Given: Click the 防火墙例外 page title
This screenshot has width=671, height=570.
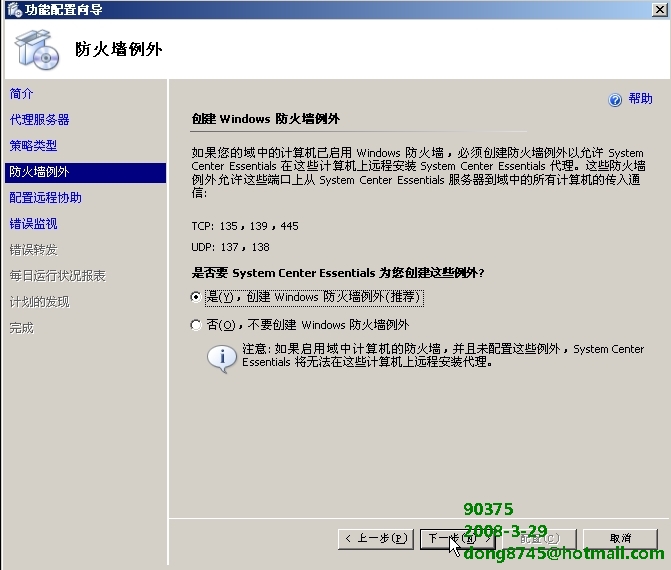Looking at the screenshot, I should coord(119,50).
